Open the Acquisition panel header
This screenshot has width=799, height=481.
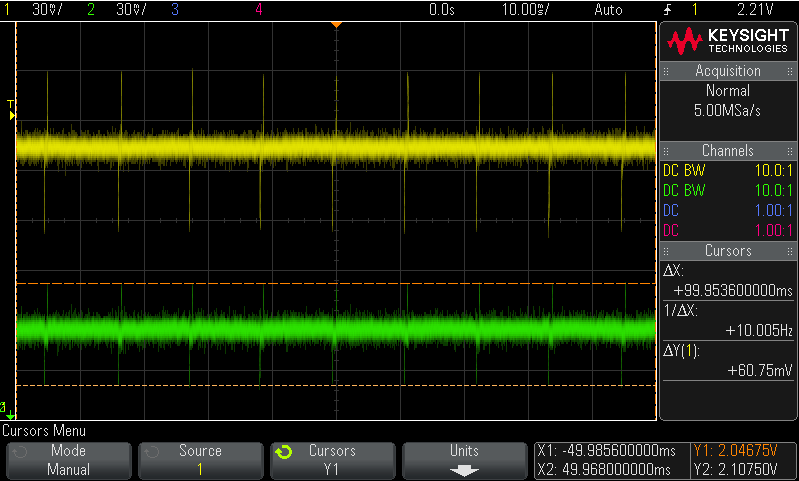(728, 71)
